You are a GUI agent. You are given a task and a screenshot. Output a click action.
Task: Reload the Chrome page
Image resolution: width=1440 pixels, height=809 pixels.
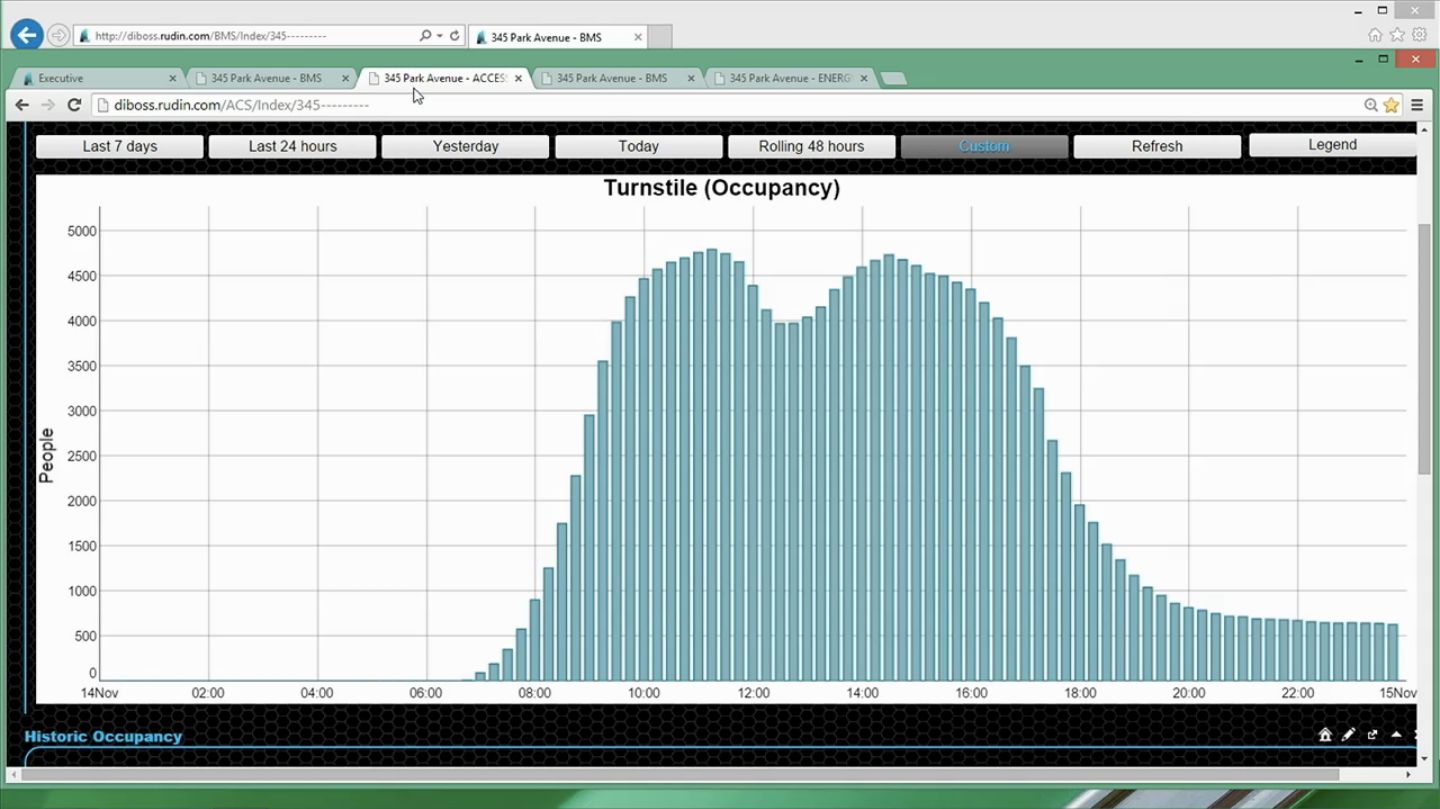click(74, 105)
